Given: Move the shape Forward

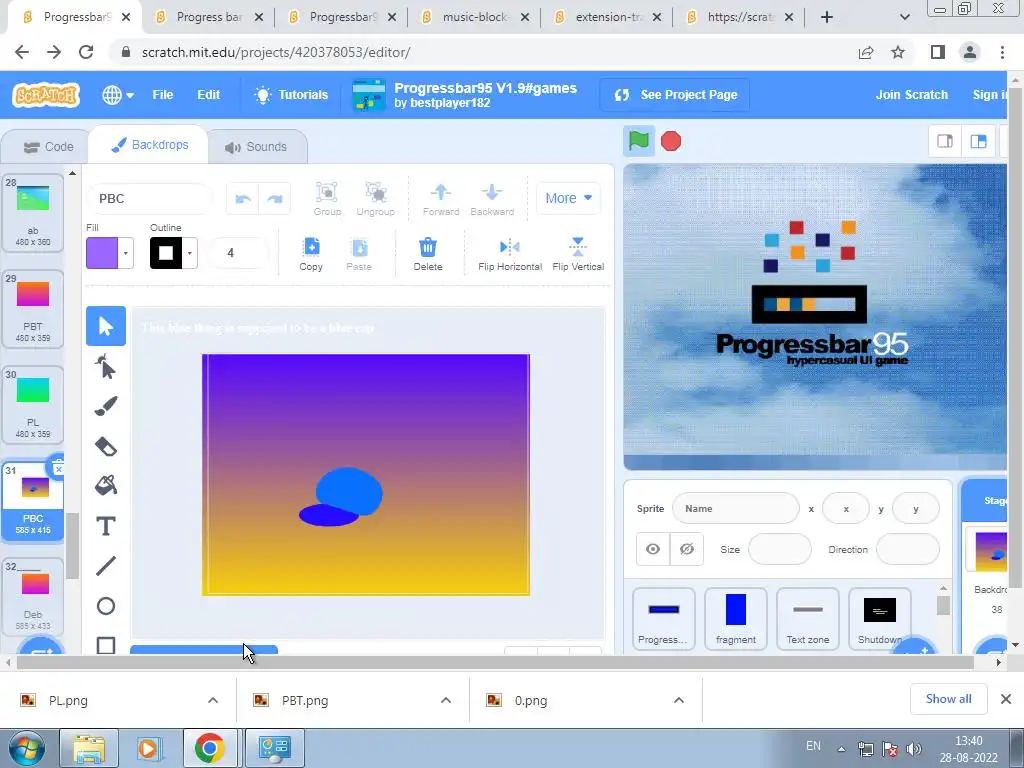Looking at the screenshot, I should (441, 199).
